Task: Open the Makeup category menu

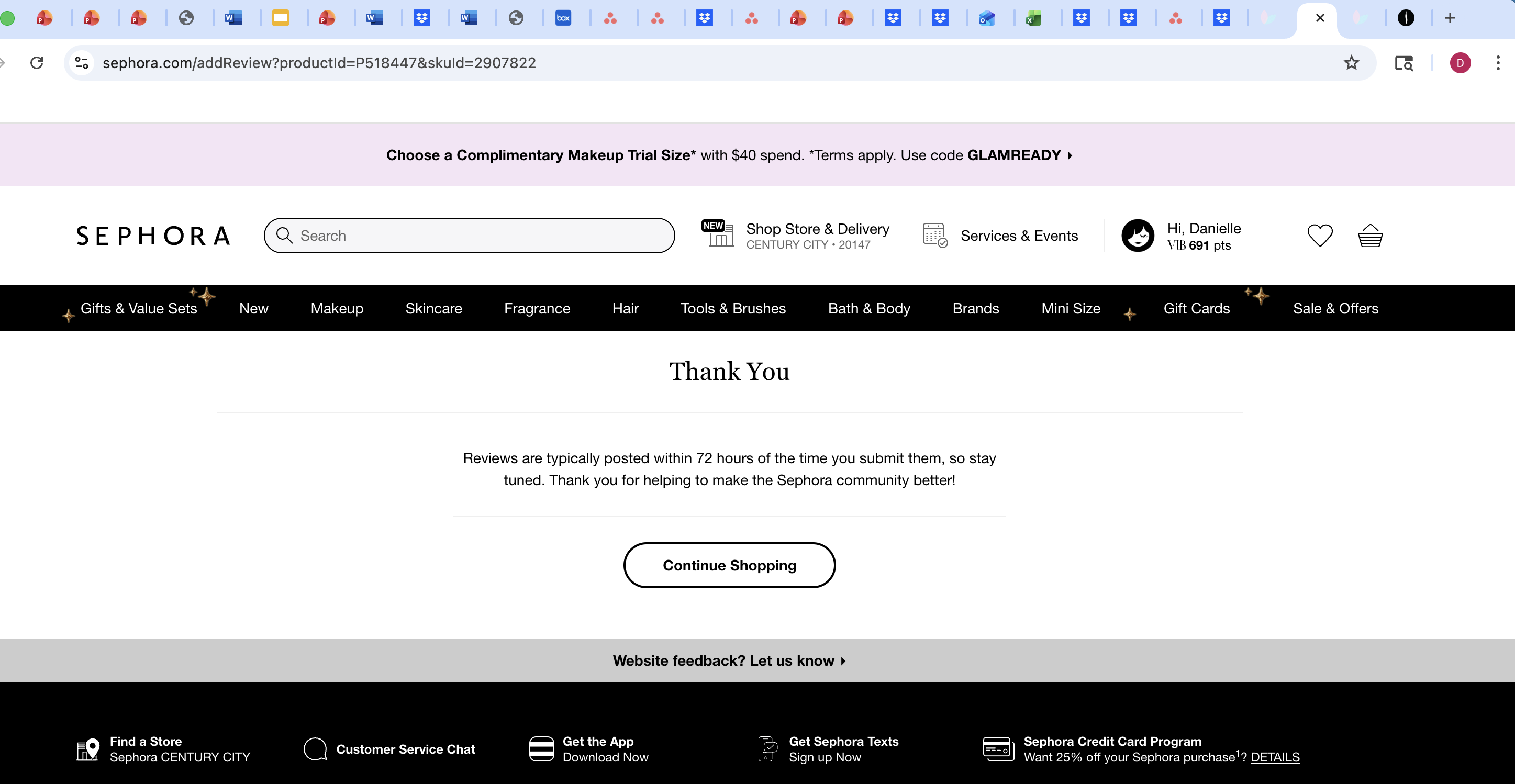Action: (337, 308)
